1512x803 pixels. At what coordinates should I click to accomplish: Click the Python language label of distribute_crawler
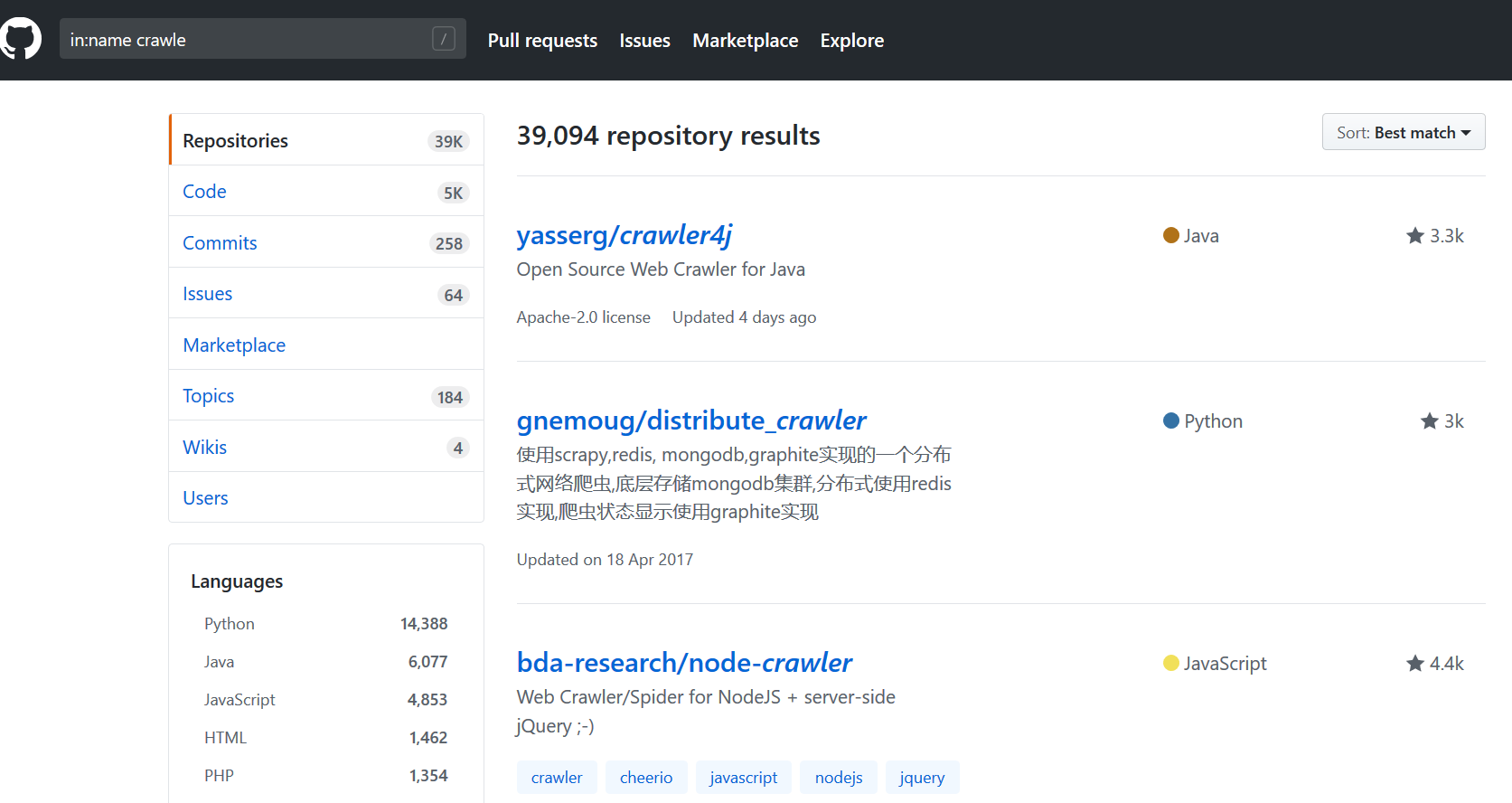[x=1213, y=421]
